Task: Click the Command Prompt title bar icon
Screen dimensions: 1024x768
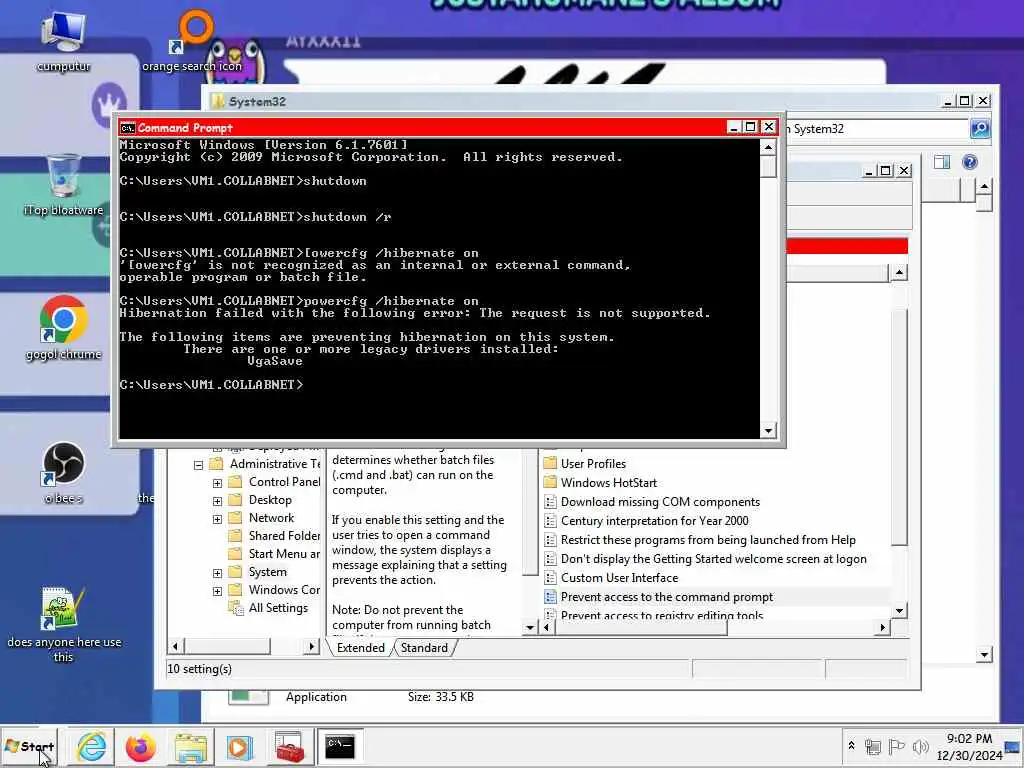Action: tap(127, 128)
